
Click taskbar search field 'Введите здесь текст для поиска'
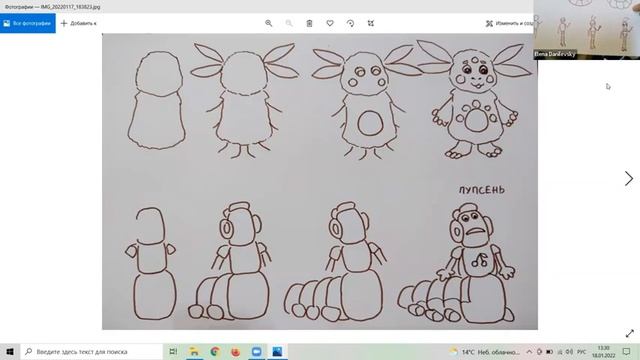(x=91, y=351)
